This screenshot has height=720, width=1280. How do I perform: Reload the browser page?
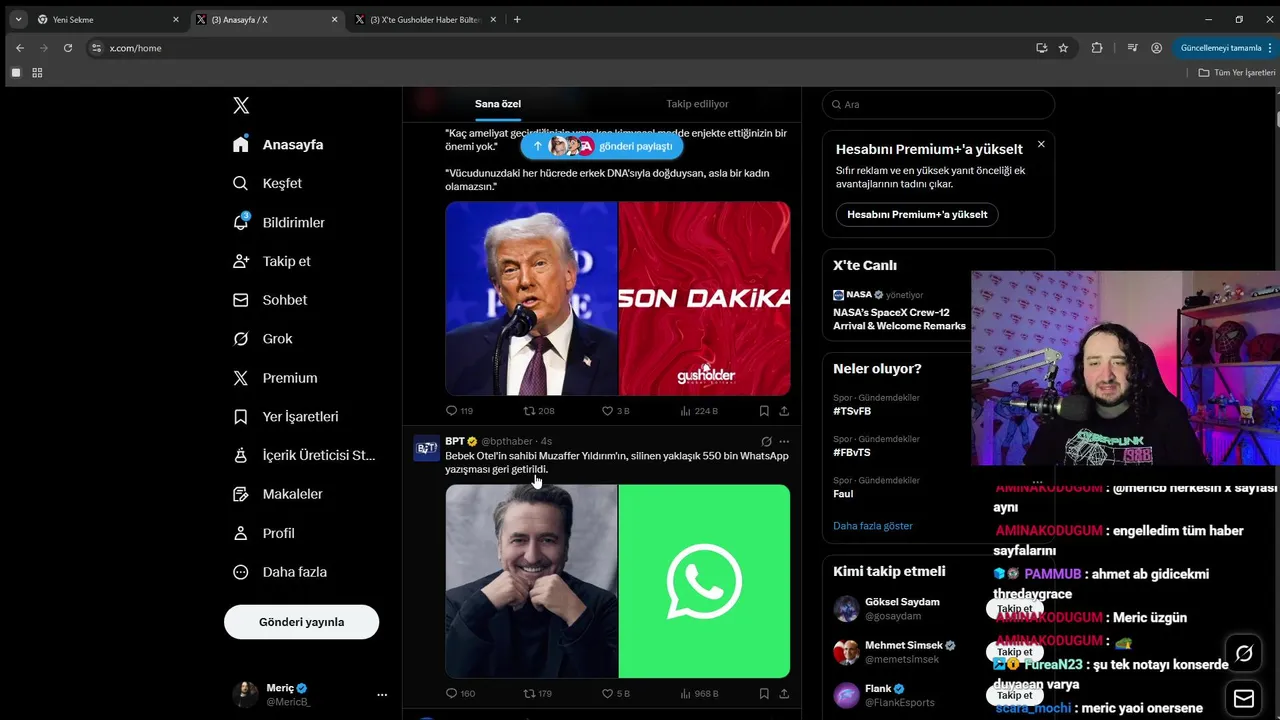[x=68, y=48]
